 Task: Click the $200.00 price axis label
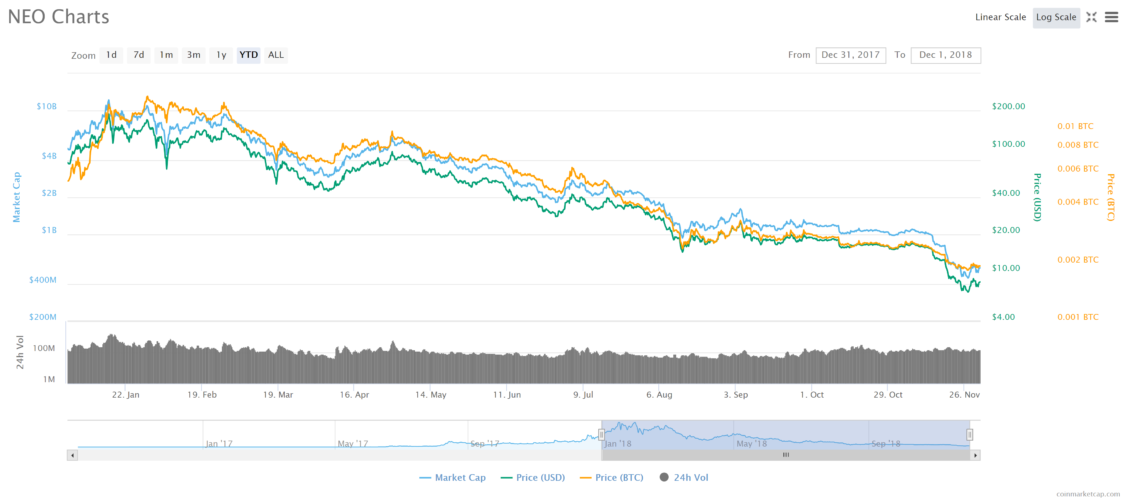(x=1008, y=106)
